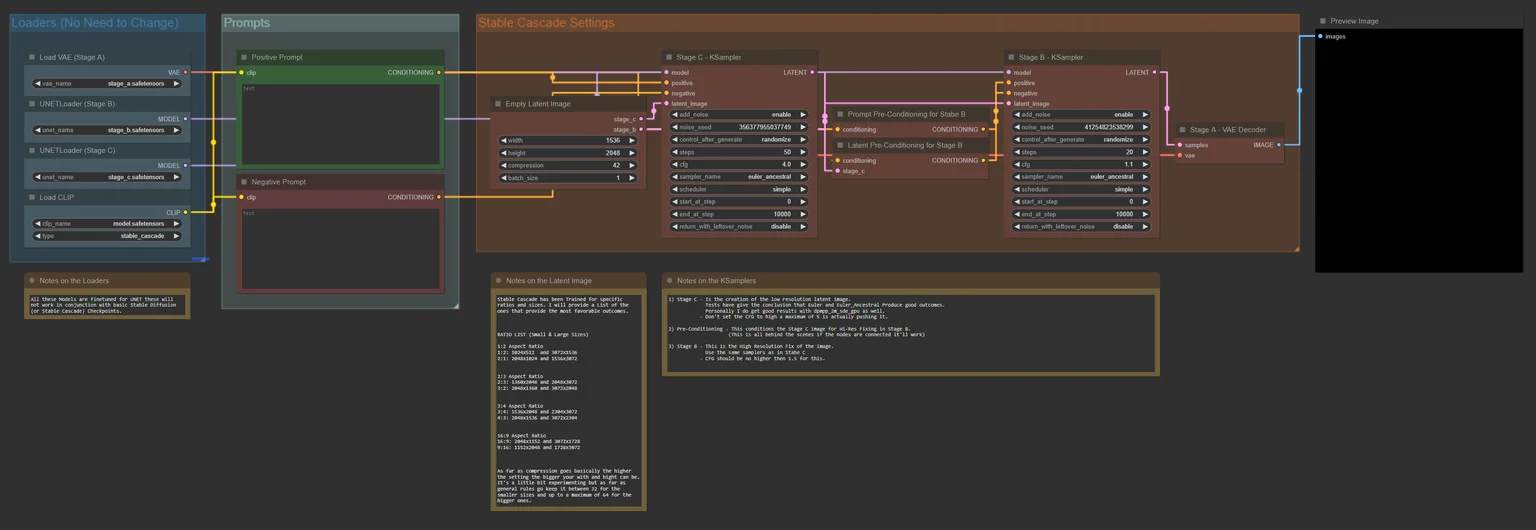The image size is (1536, 530).
Task: Collapse the Preview Image node
Action: click(1323, 21)
